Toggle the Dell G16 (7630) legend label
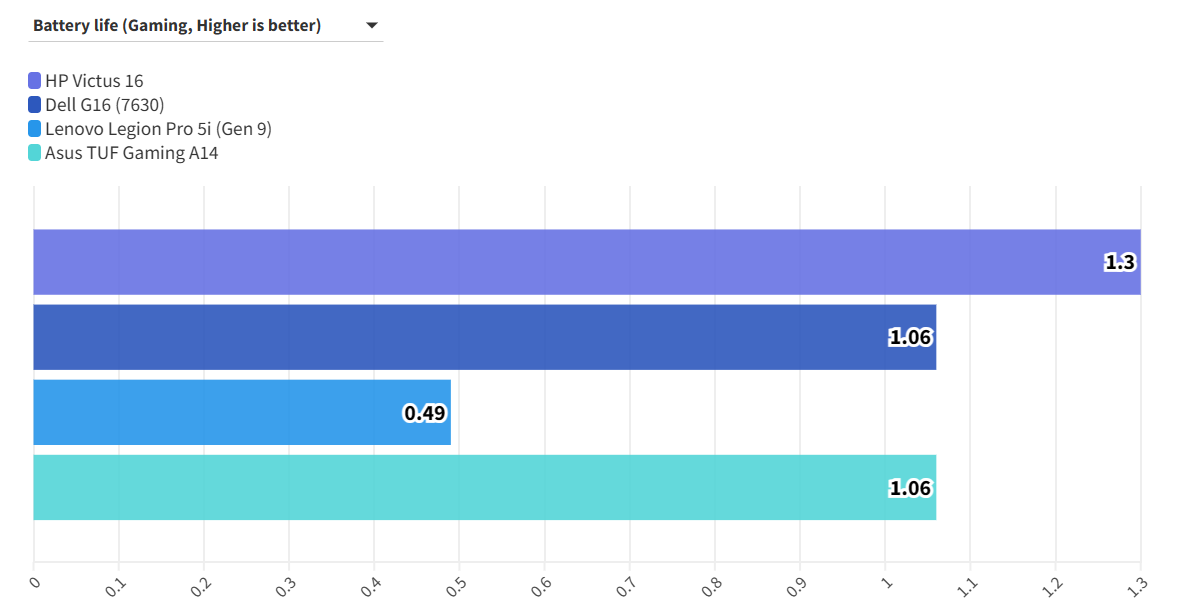The width and height of the screenshot is (1180, 614). tap(105, 105)
